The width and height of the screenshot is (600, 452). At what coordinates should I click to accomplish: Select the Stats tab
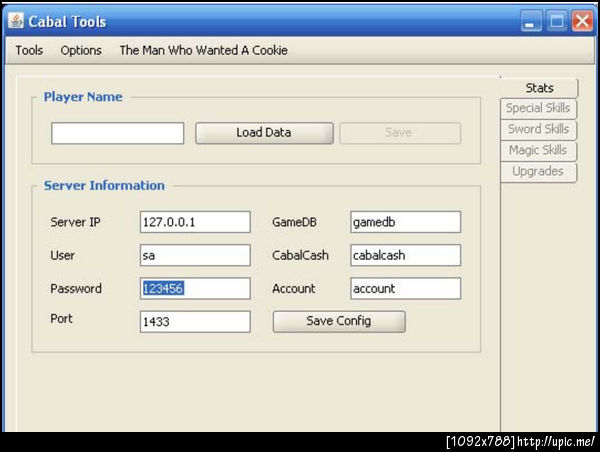click(x=539, y=88)
